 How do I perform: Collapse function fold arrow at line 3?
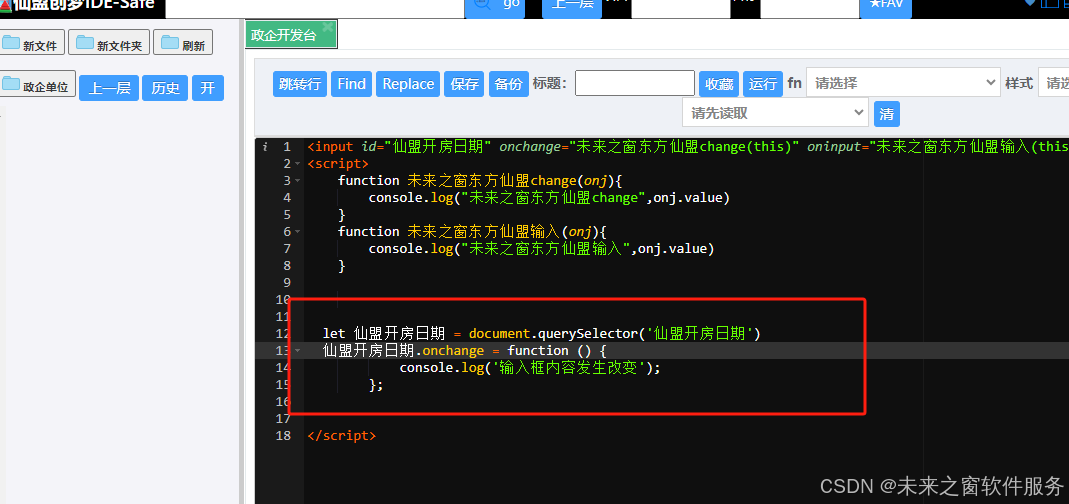coord(297,181)
